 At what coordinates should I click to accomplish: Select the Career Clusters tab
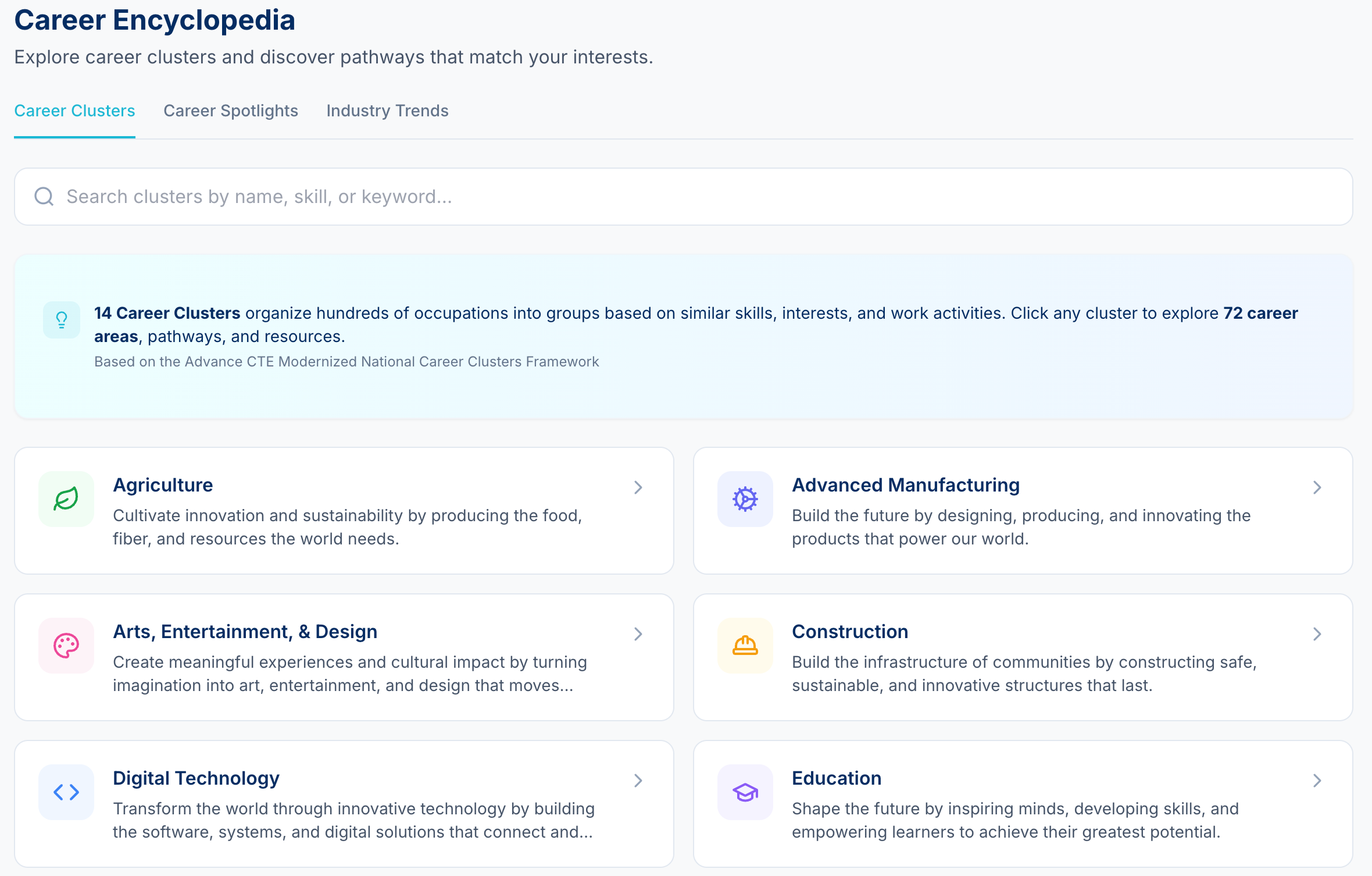pyautogui.click(x=74, y=111)
